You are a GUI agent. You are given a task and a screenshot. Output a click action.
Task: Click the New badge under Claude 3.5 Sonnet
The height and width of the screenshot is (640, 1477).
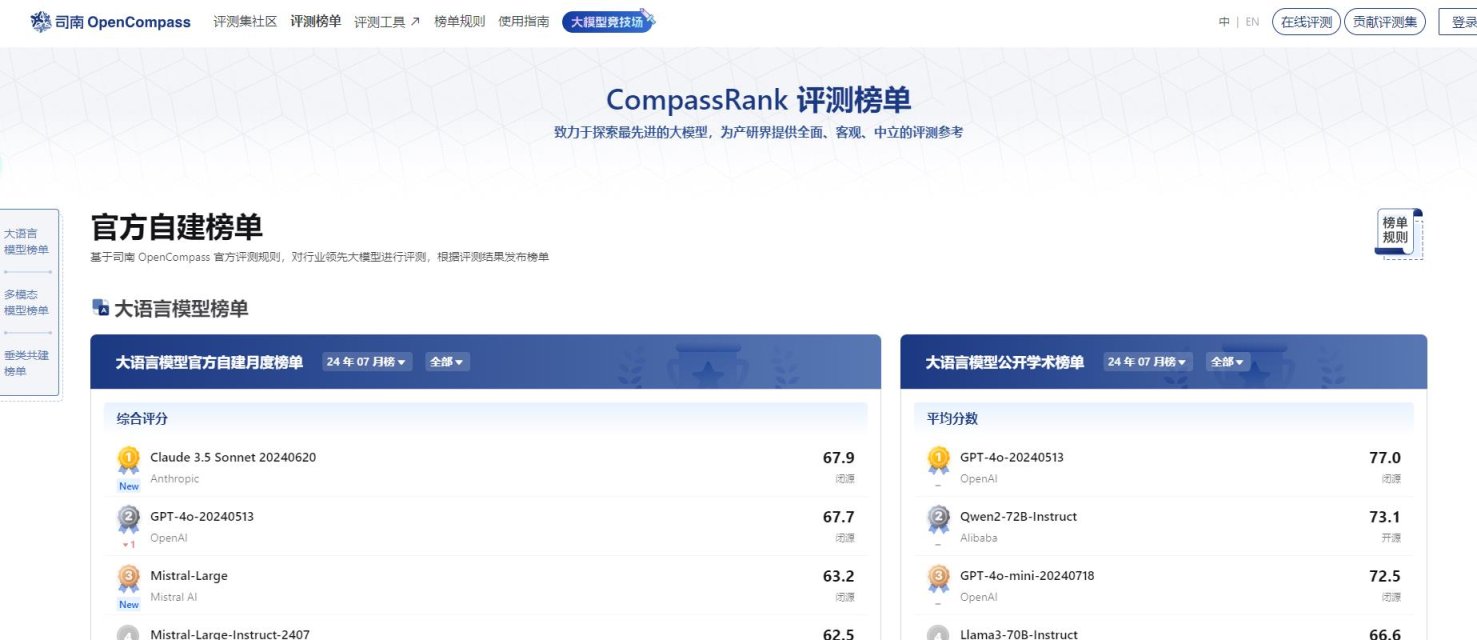(x=128, y=486)
